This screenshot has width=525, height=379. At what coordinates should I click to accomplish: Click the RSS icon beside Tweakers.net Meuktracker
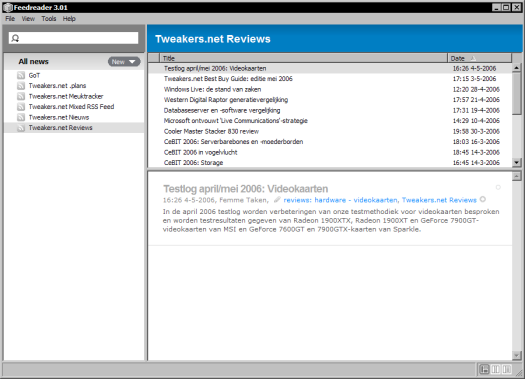[x=21, y=96]
